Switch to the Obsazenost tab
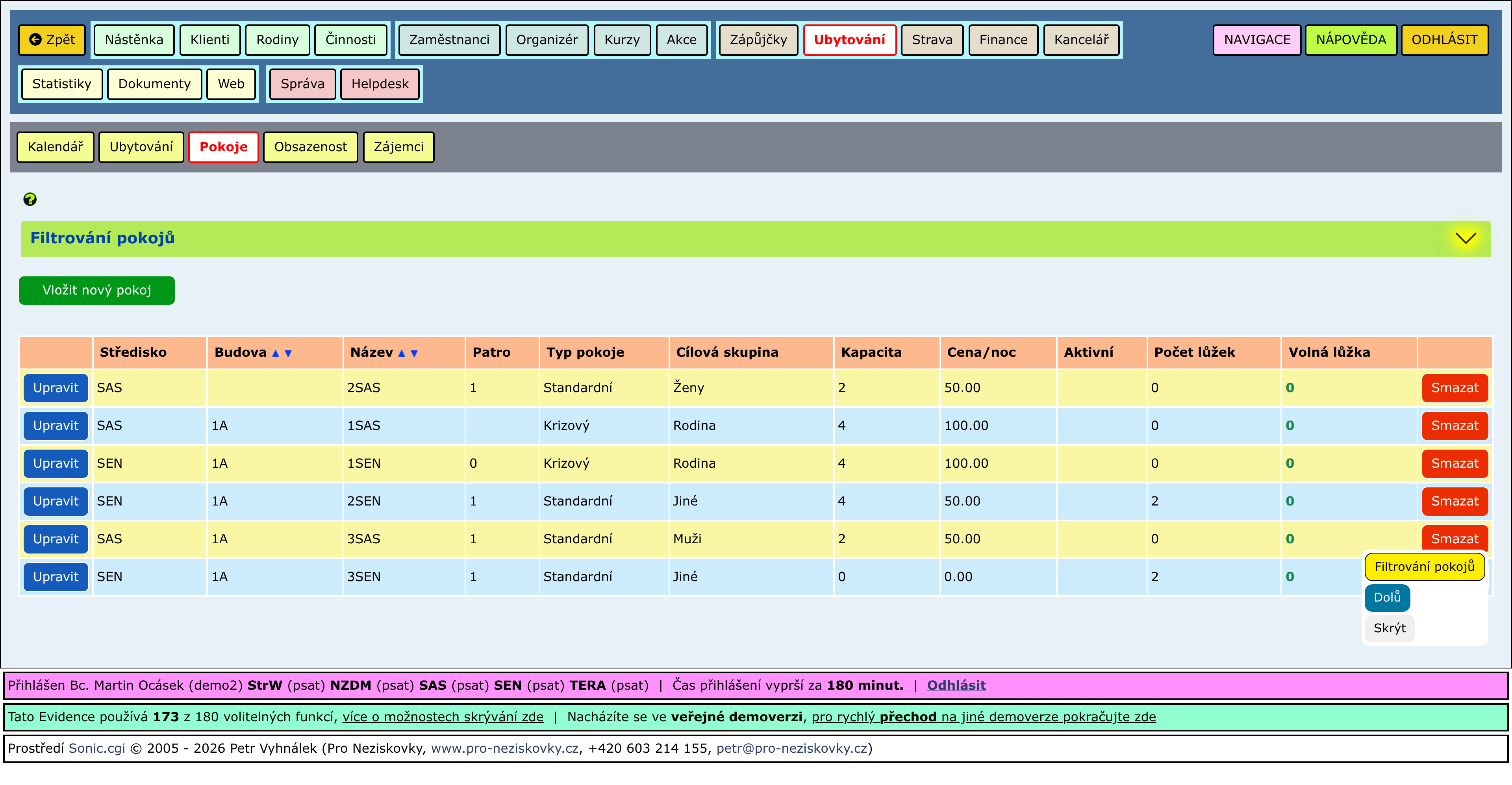1512x785 pixels. tap(310, 147)
